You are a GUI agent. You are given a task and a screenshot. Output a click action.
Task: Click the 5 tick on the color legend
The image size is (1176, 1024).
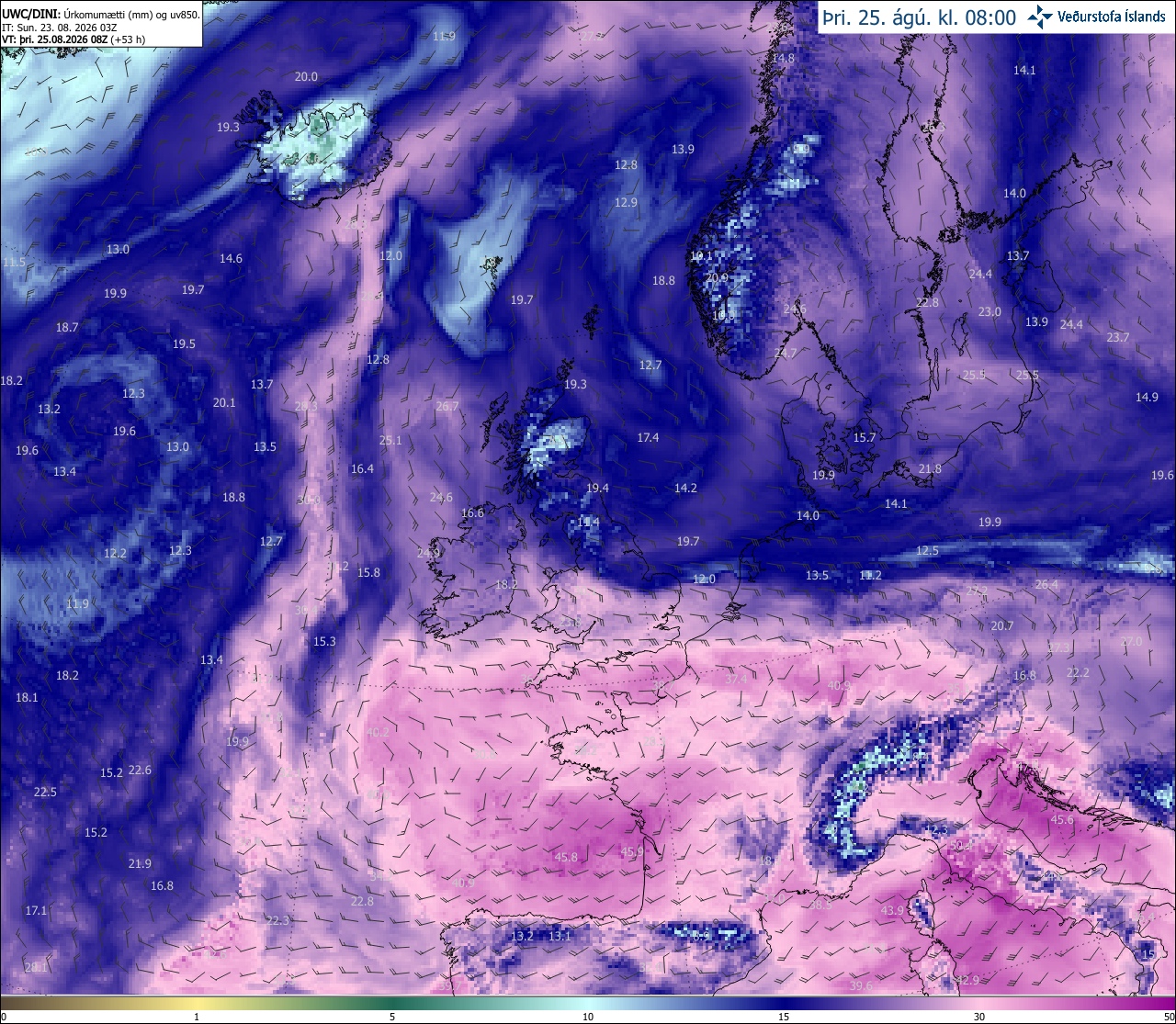392,1017
